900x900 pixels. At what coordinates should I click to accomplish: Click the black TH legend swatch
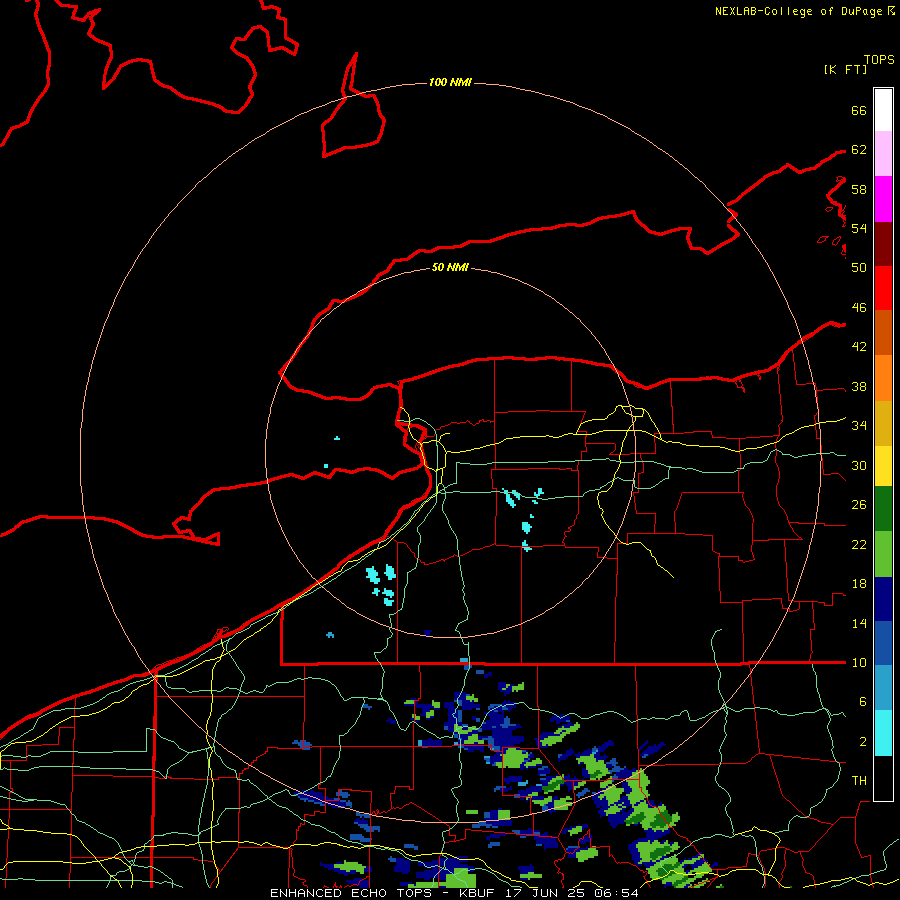pos(883,778)
